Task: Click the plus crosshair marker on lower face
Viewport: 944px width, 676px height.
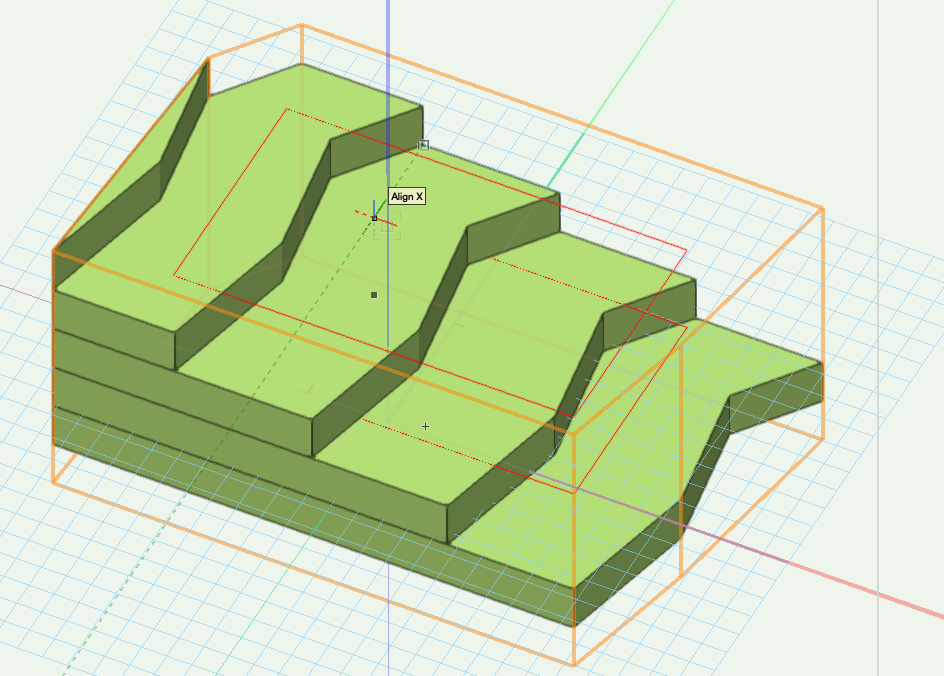Action: (425, 427)
